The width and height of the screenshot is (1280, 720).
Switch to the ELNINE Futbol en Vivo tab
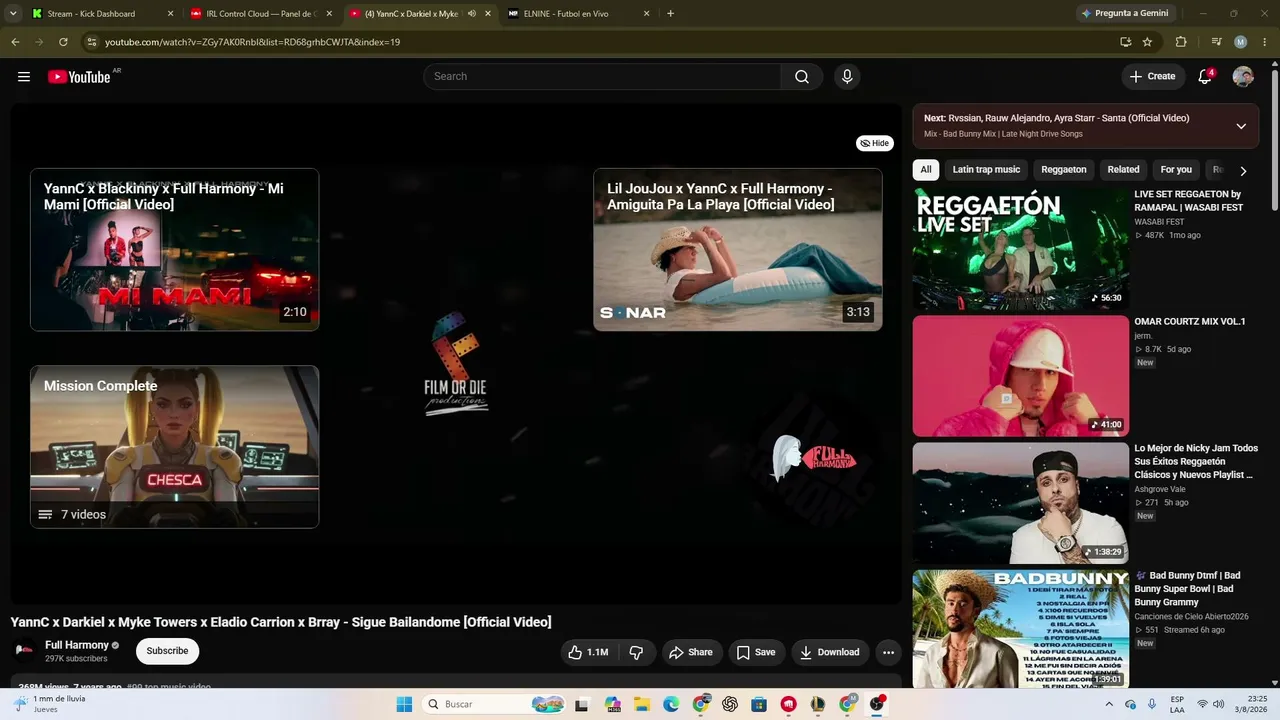click(579, 14)
